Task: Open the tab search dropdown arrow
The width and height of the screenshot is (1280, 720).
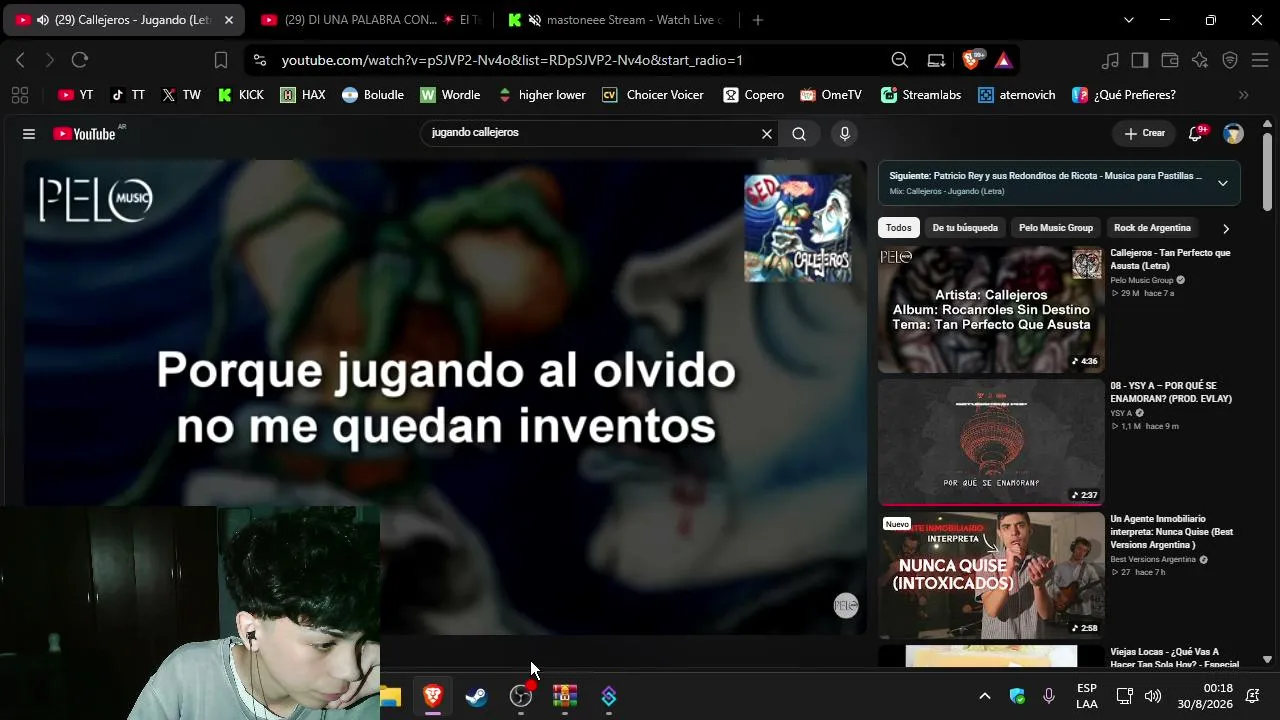Action: [x=1129, y=20]
